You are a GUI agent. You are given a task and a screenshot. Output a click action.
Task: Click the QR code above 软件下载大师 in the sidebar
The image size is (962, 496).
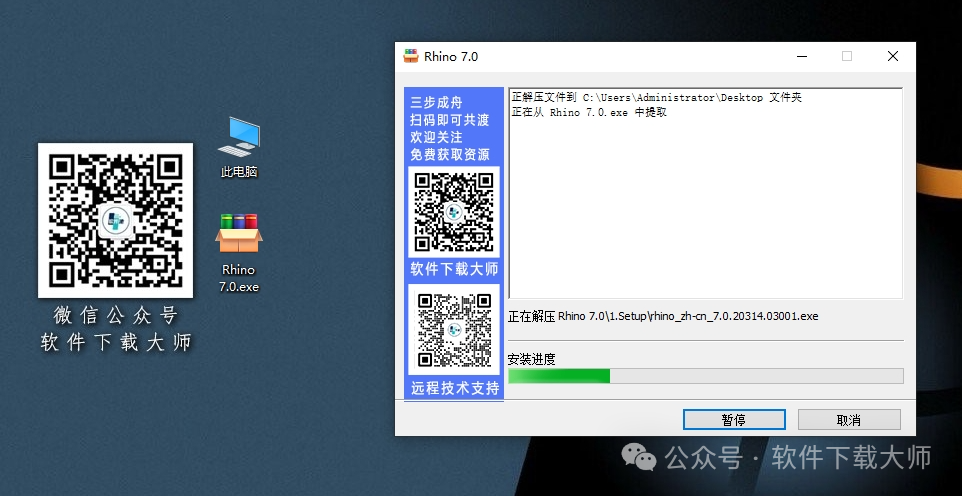[454, 212]
